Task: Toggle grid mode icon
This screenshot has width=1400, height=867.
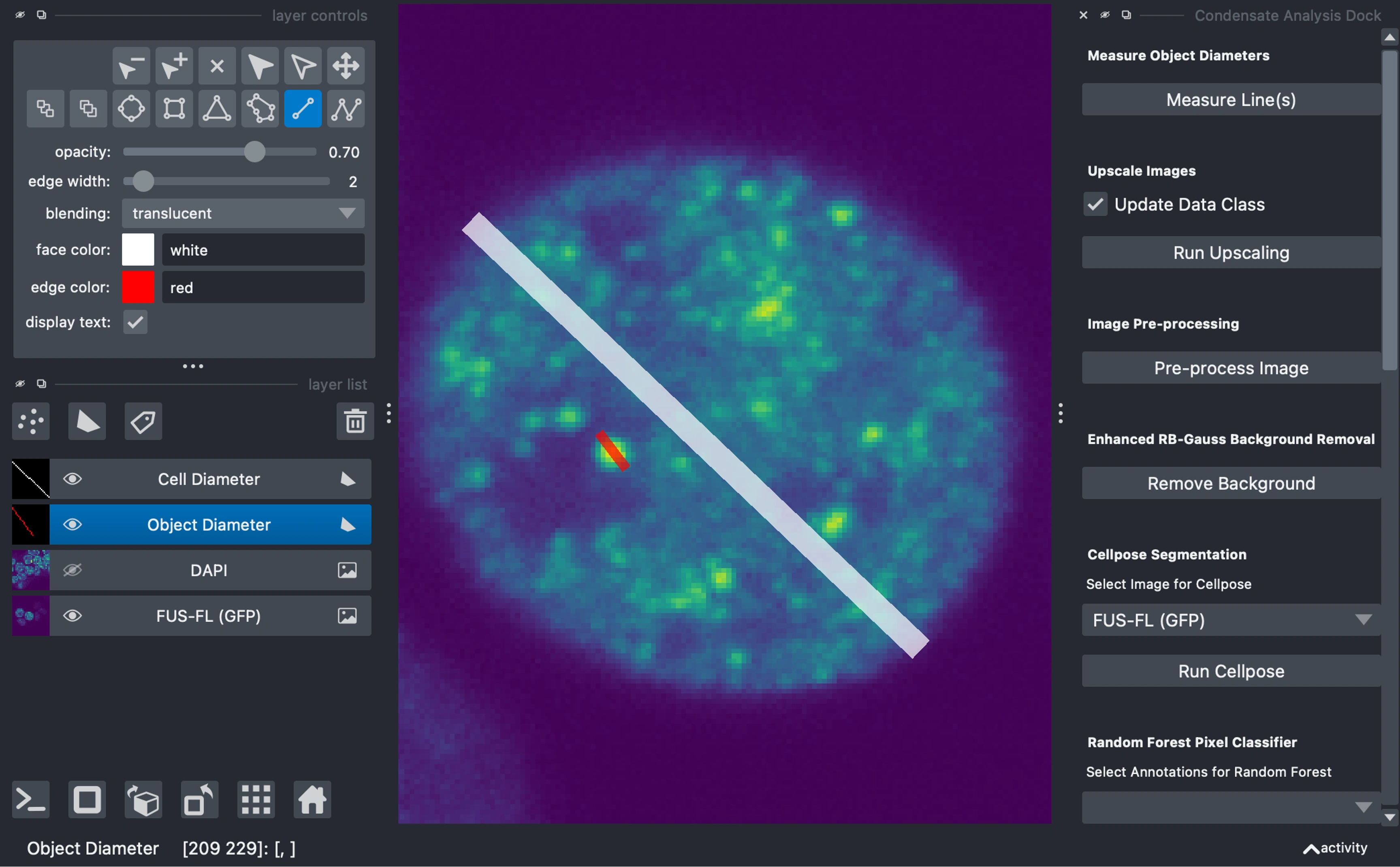Action: (256, 799)
